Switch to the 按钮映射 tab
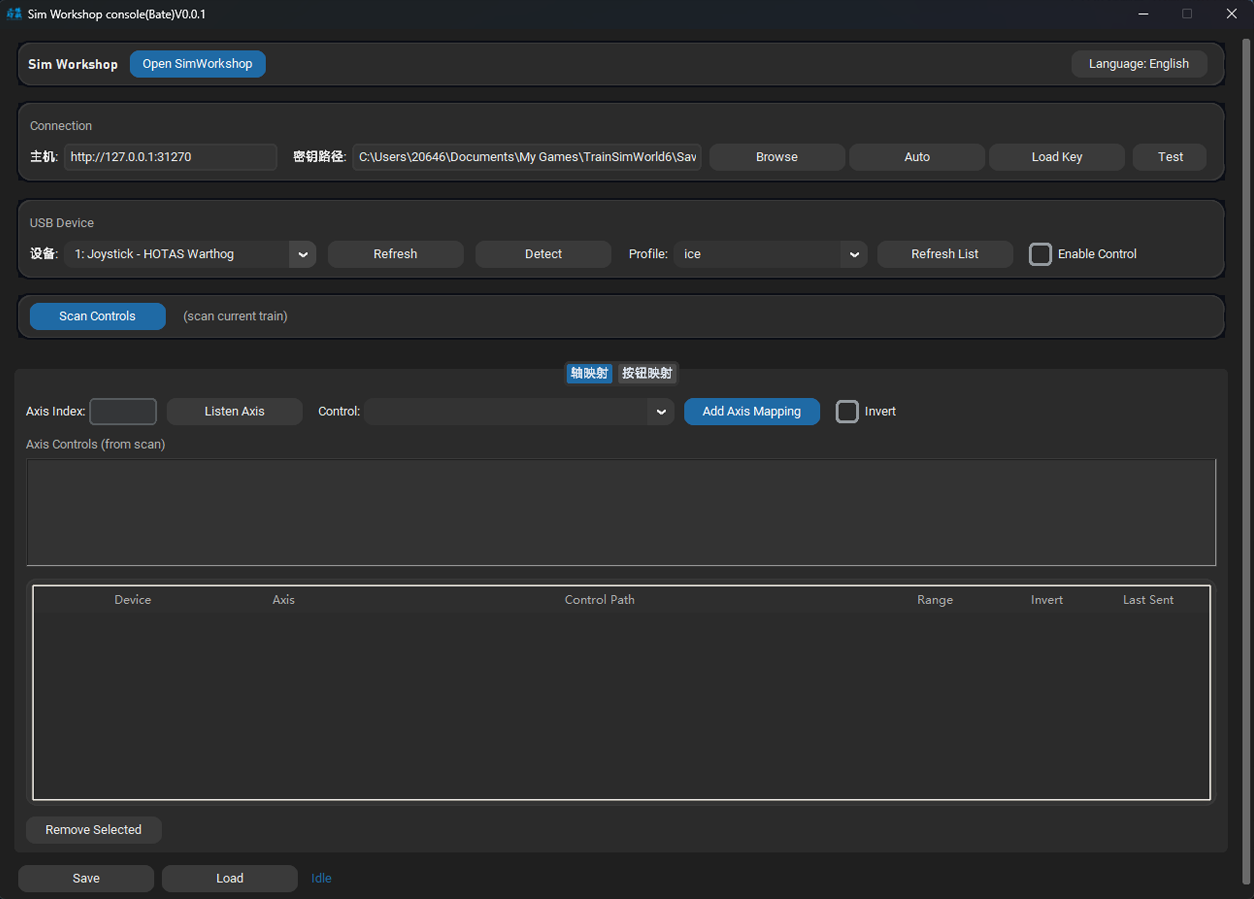The width and height of the screenshot is (1254, 899). click(x=647, y=373)
